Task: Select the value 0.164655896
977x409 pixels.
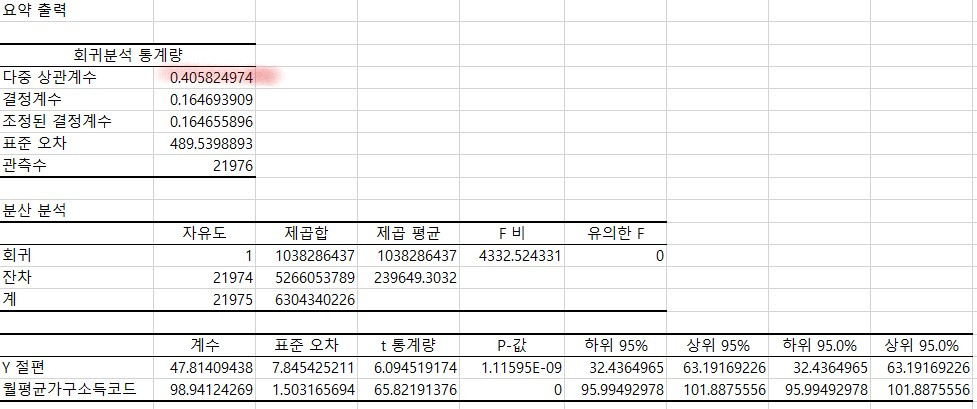Action: (x=211, y=122)
